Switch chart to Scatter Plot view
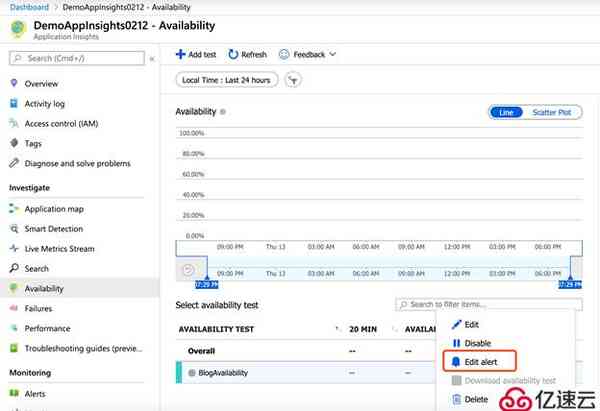600x411 pixels. (x=551, y=113)
